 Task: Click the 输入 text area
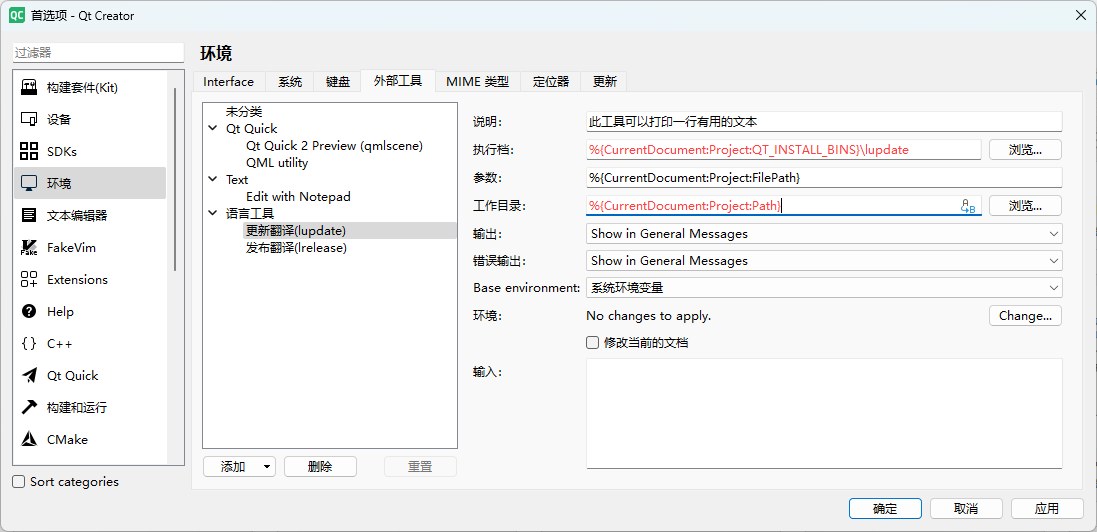824,413
